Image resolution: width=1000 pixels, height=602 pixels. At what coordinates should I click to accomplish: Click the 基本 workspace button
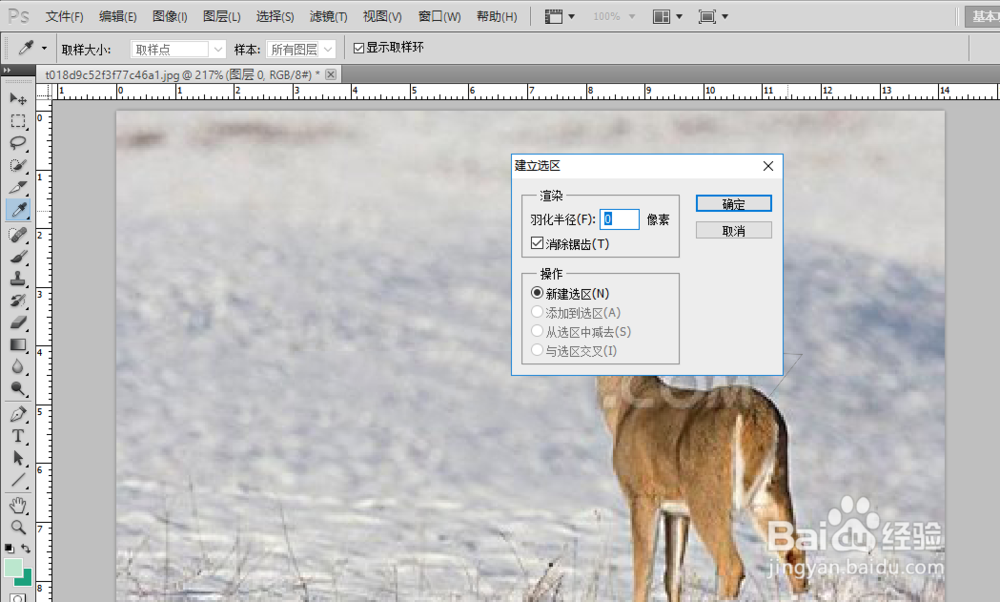click(982, 17)
